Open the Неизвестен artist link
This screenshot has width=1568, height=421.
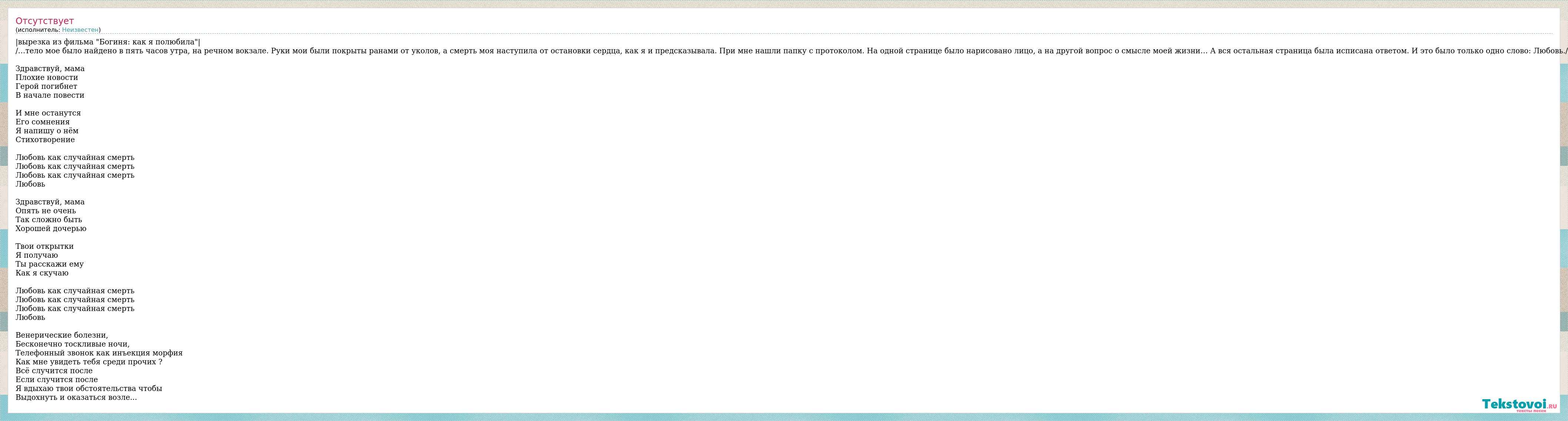(80, 30)
